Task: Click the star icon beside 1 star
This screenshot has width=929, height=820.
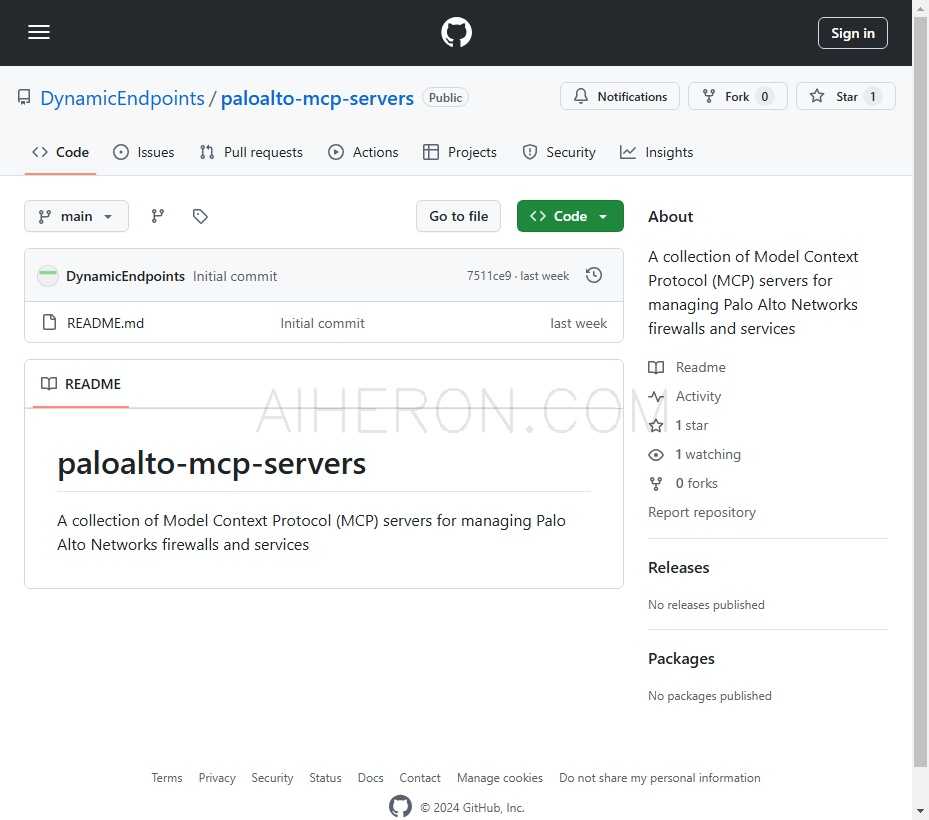Action: (656, 425)
